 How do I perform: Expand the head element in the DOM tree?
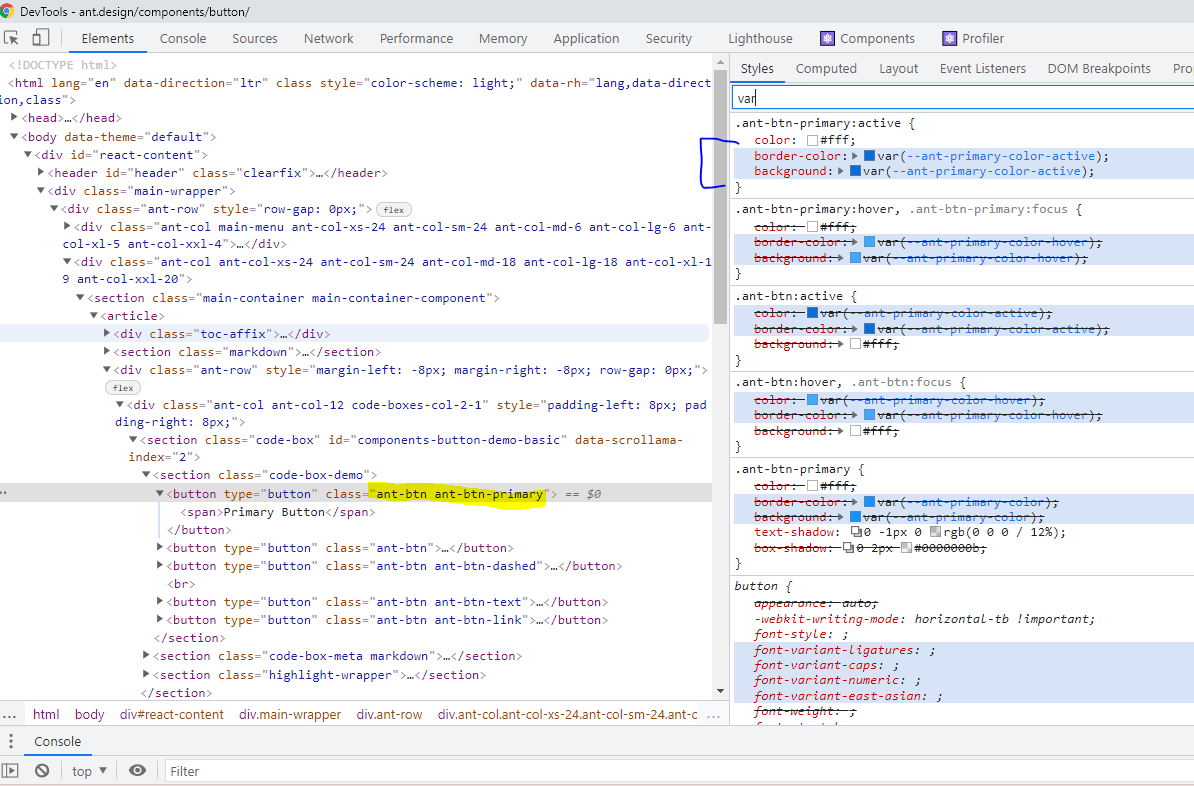[x=13, y=117]
